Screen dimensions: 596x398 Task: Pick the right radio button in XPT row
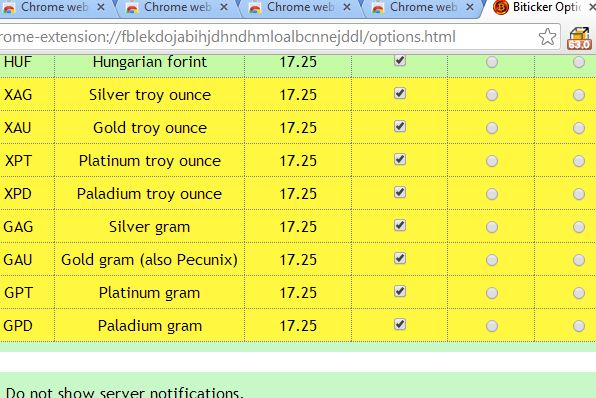tap(579, 161)
